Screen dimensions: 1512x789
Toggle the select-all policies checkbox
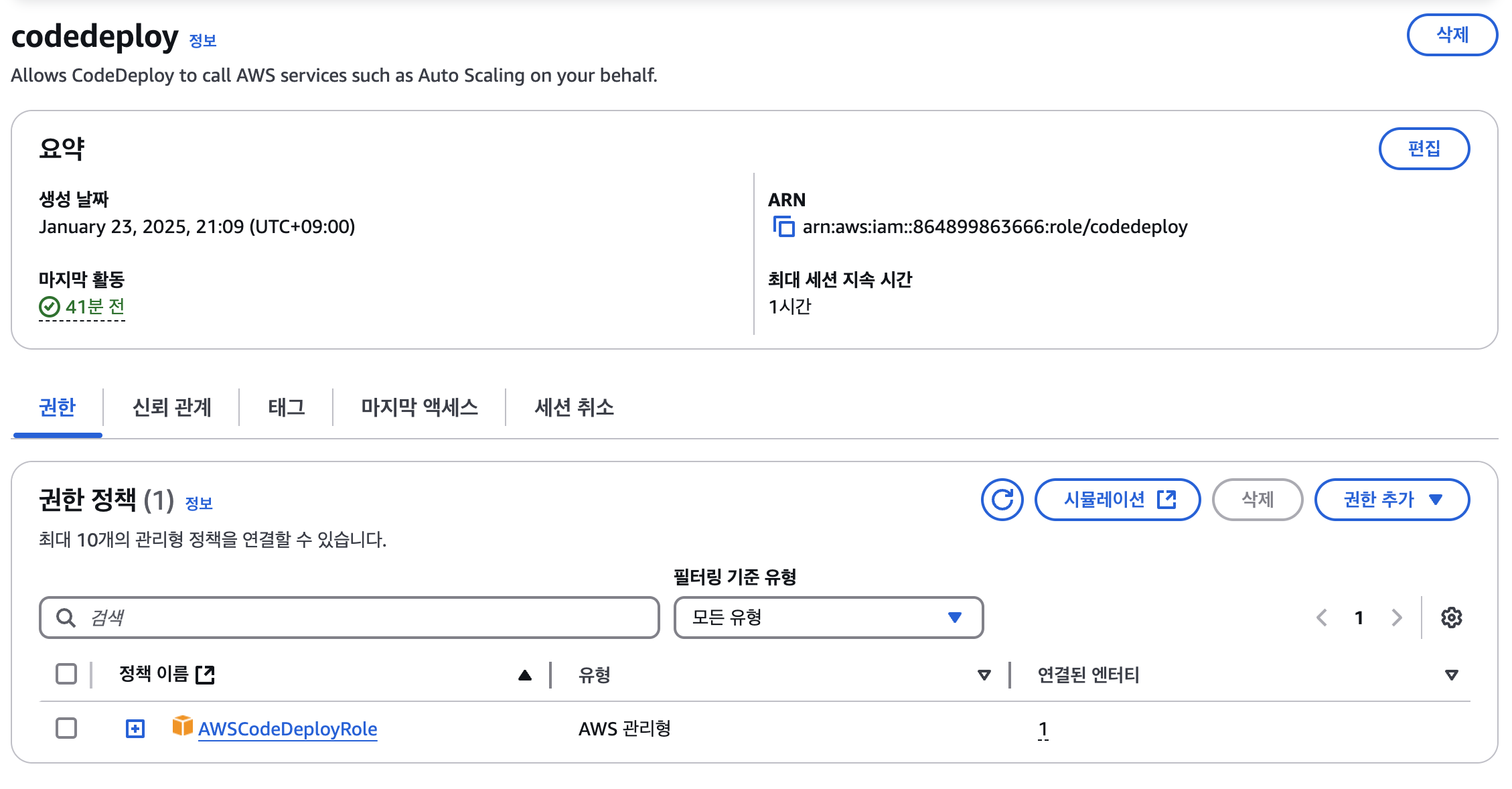pyautogui.click(x=66, y=674)
